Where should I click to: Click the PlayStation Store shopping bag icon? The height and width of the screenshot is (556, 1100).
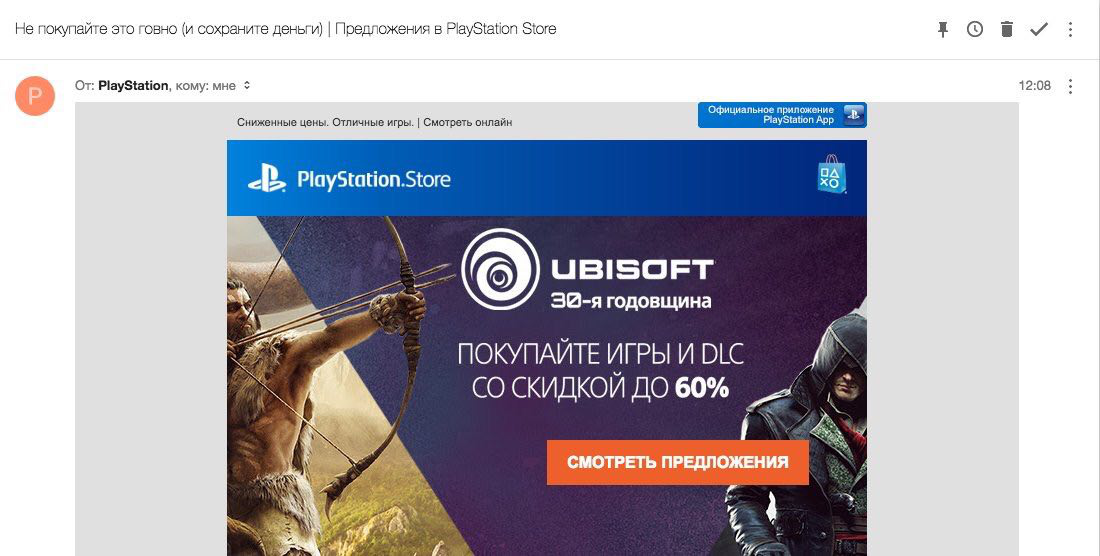(x=831, y=175)
